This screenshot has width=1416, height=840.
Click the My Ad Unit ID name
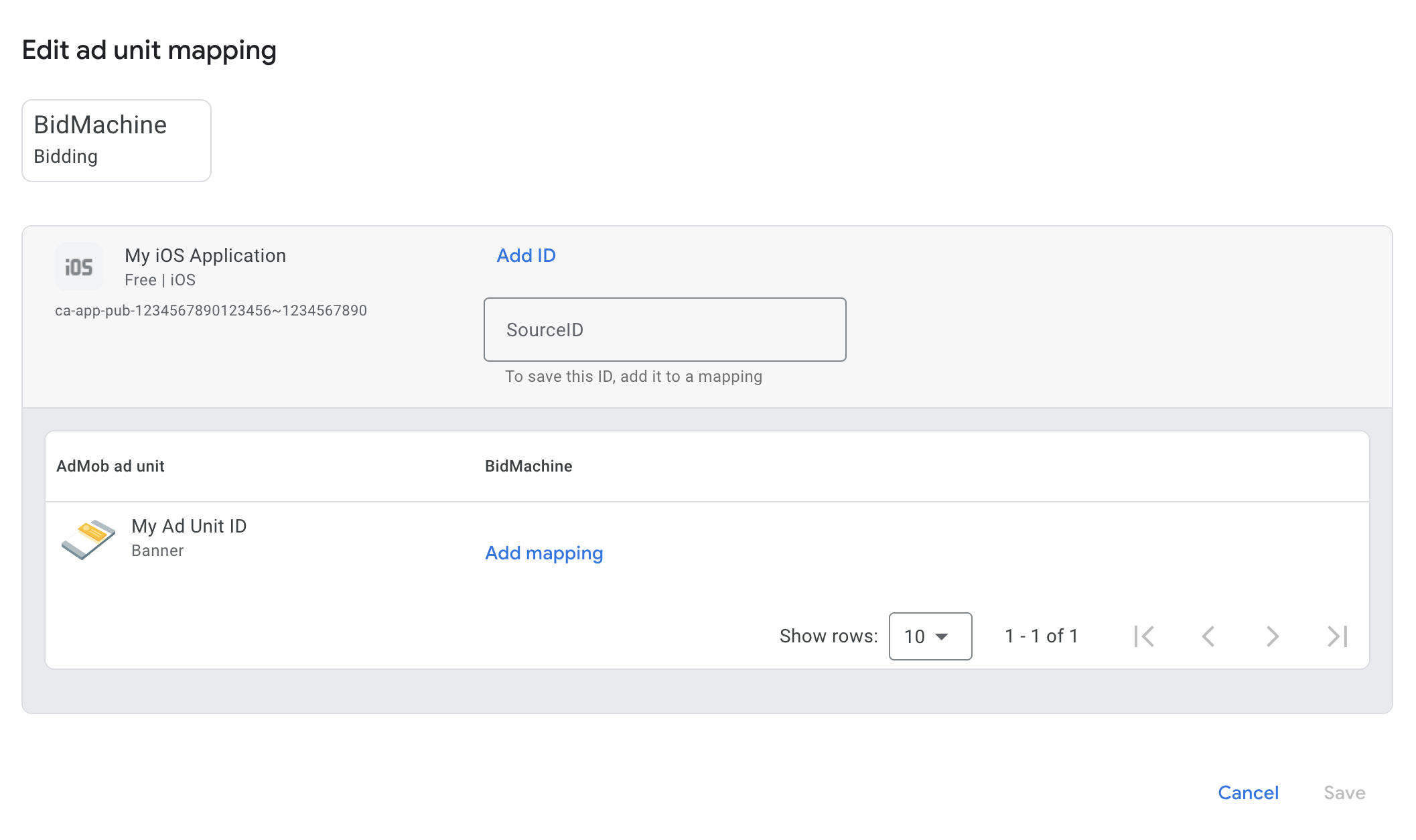[189, 527]
